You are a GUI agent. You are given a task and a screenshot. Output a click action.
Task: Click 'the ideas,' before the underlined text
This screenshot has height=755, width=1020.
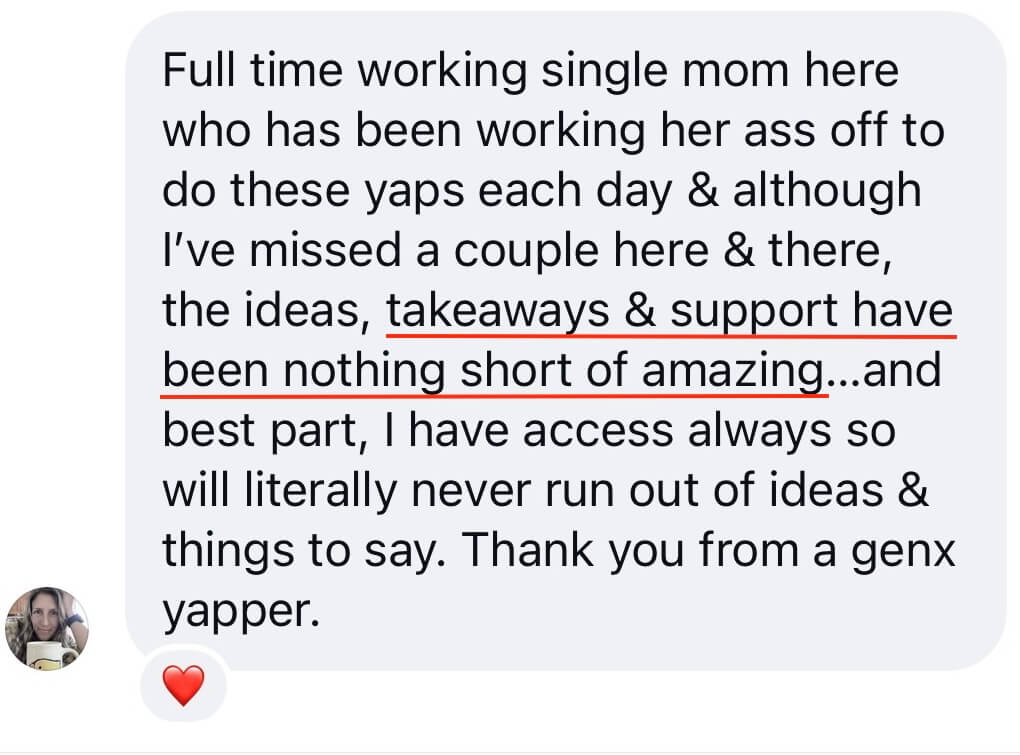[x=266, y=310]
